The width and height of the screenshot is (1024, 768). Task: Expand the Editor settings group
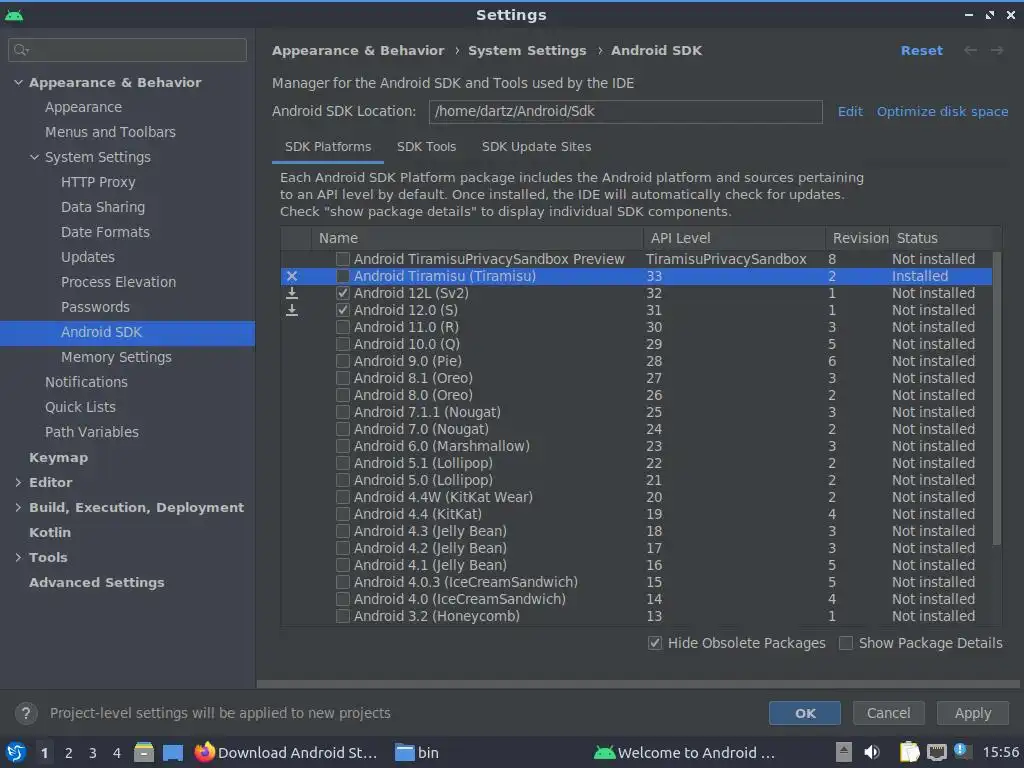(x=18, y=483)
